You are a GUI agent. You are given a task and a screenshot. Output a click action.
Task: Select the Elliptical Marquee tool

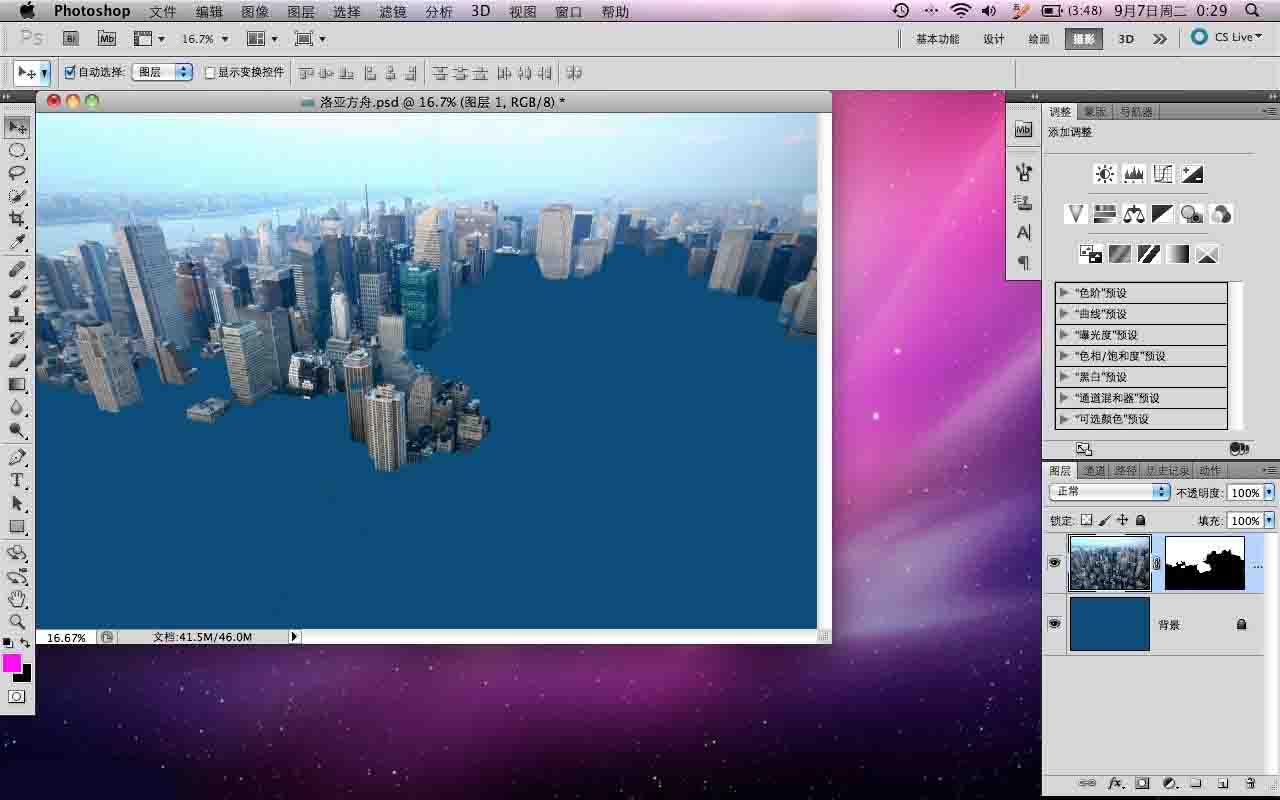tap(17, 151)
